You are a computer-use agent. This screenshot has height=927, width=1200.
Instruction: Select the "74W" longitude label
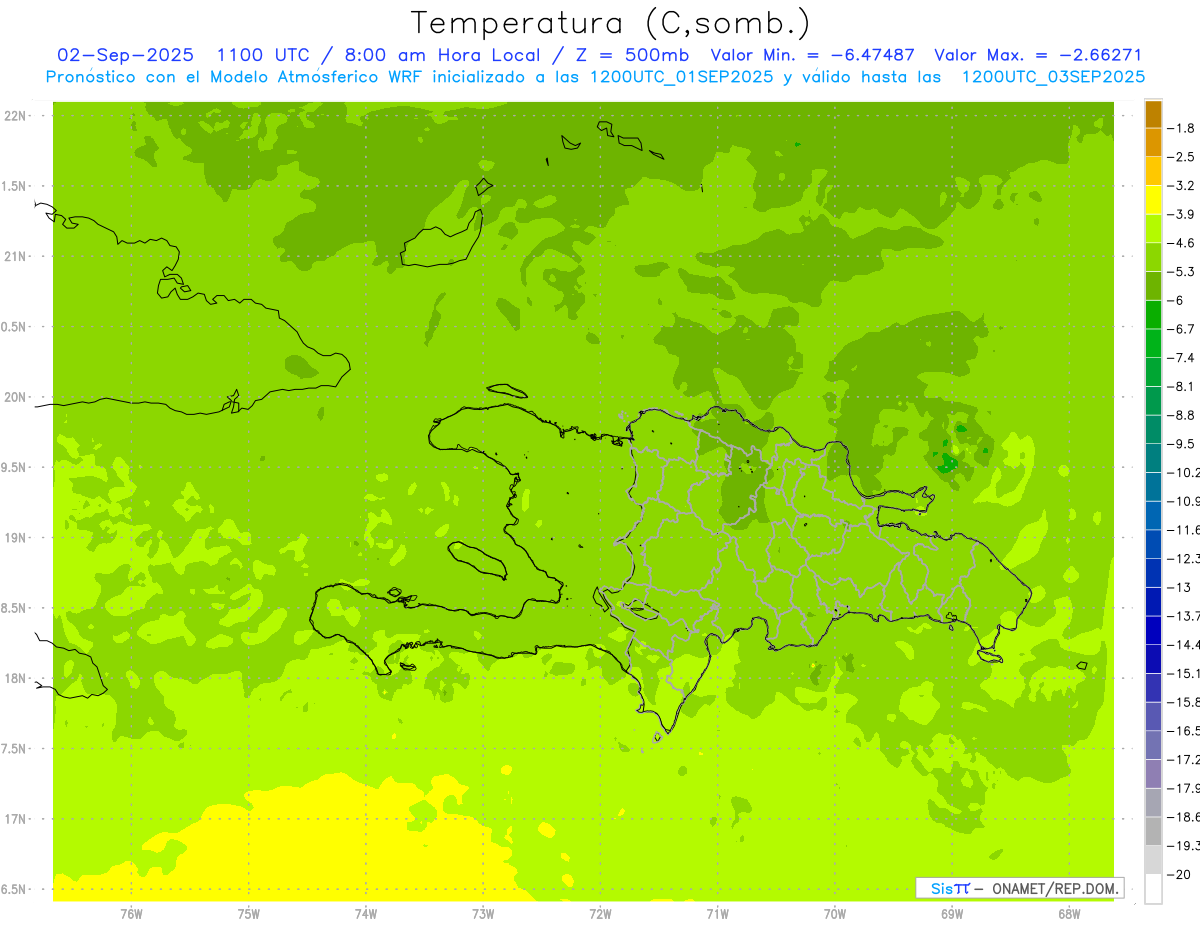tap(365, 914)
